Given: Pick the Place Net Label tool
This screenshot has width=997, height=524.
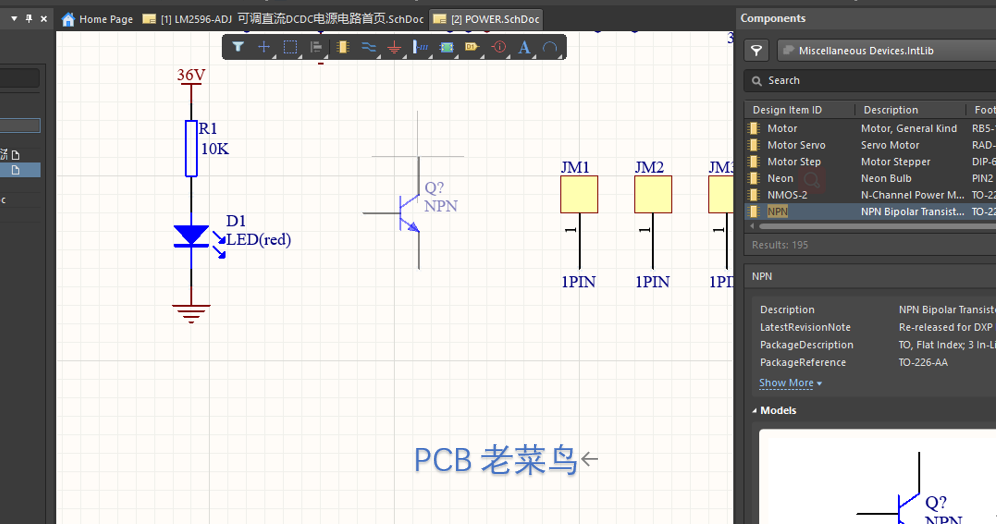Looking at the screenshot, I should (421, 47).
